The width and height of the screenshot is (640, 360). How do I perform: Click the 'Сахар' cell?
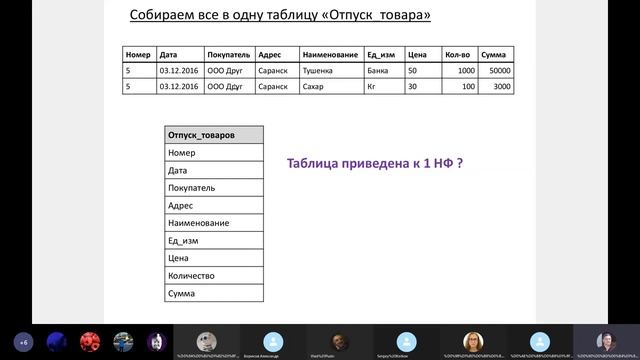pyautogui.click(x=331, y=86)
